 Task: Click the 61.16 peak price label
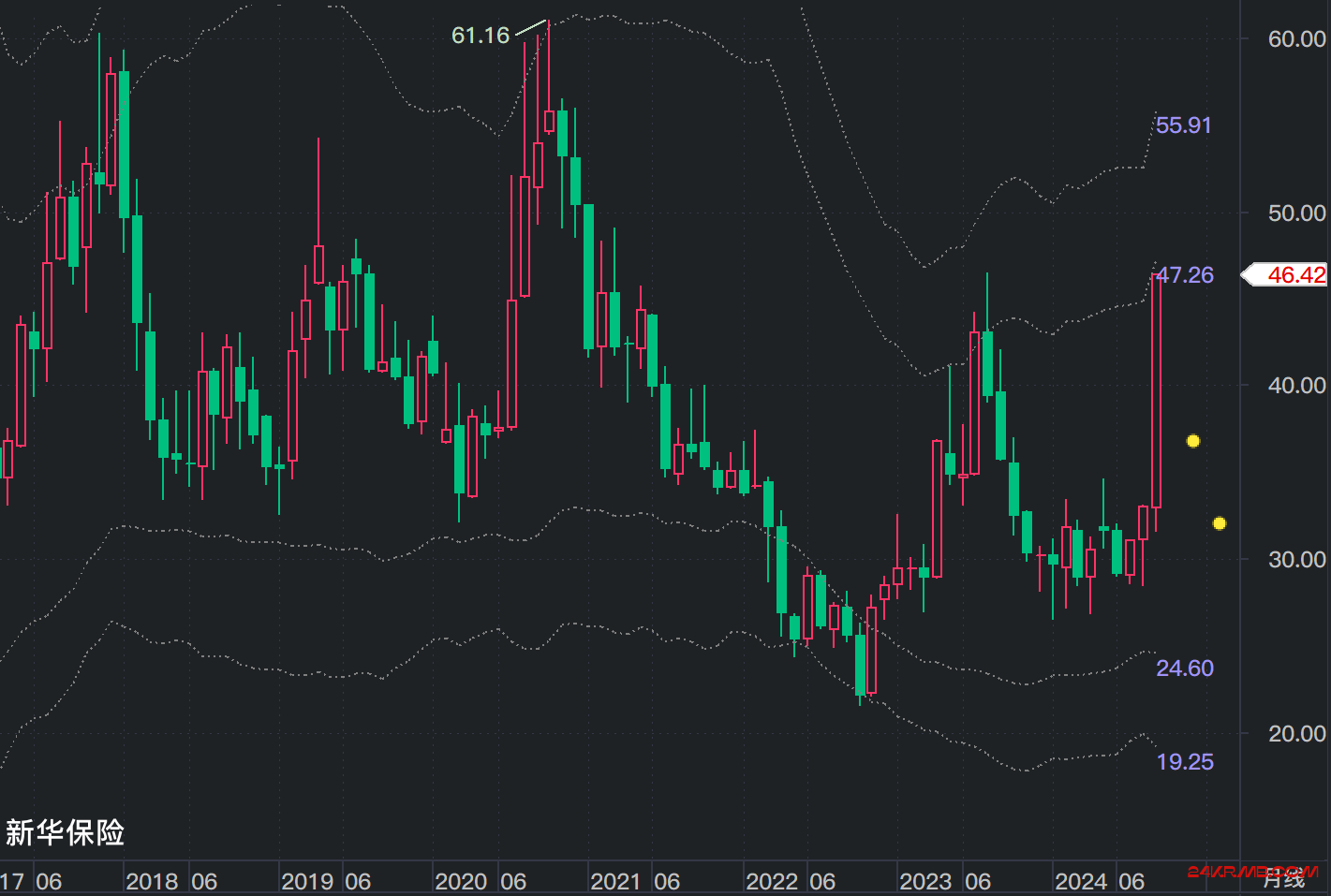point(481,36)
